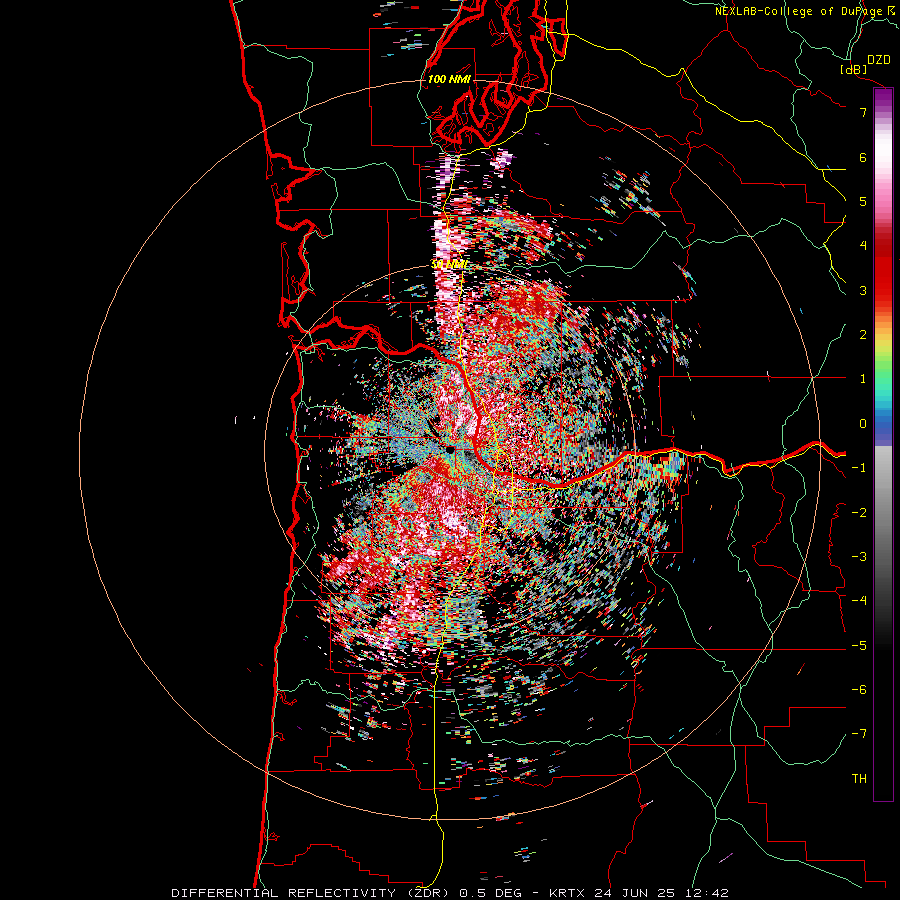The height and width of the screenshot is (900, 900).
Task: Click the 100 NMI range ring label
Action: point(449,79)
